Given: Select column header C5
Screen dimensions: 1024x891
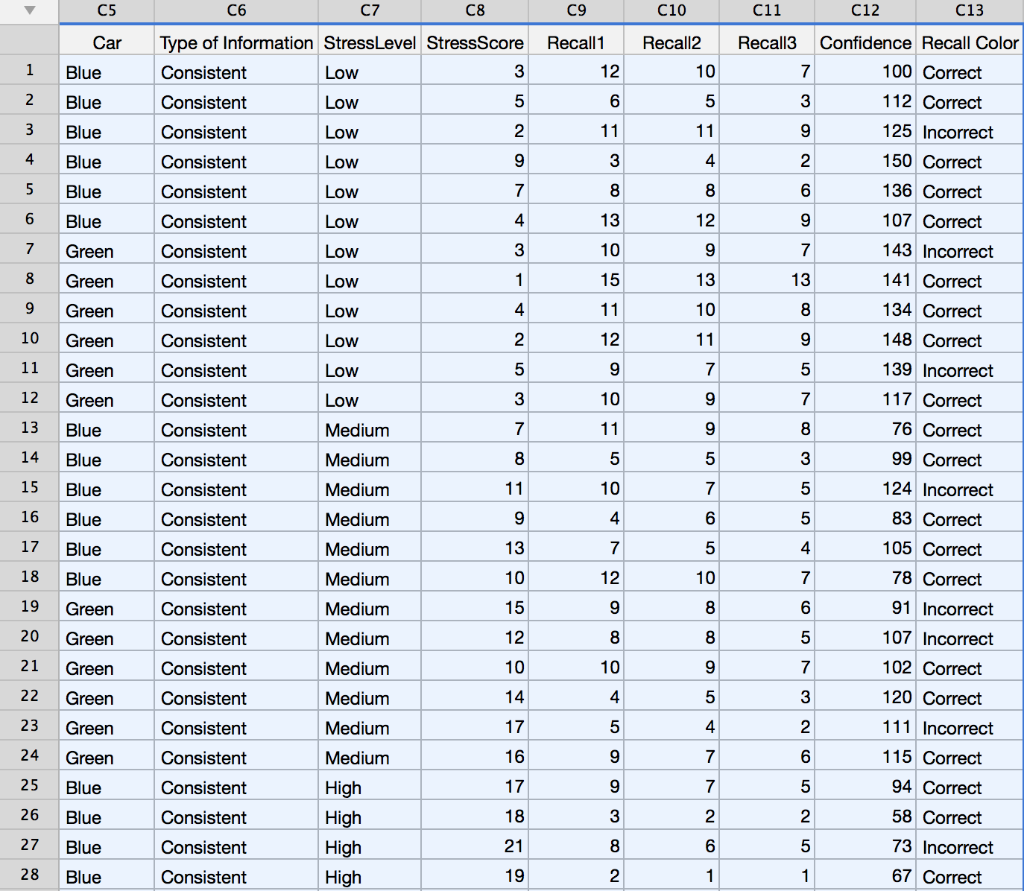Looking at the screenshot, I should click(x=105, y=11).
